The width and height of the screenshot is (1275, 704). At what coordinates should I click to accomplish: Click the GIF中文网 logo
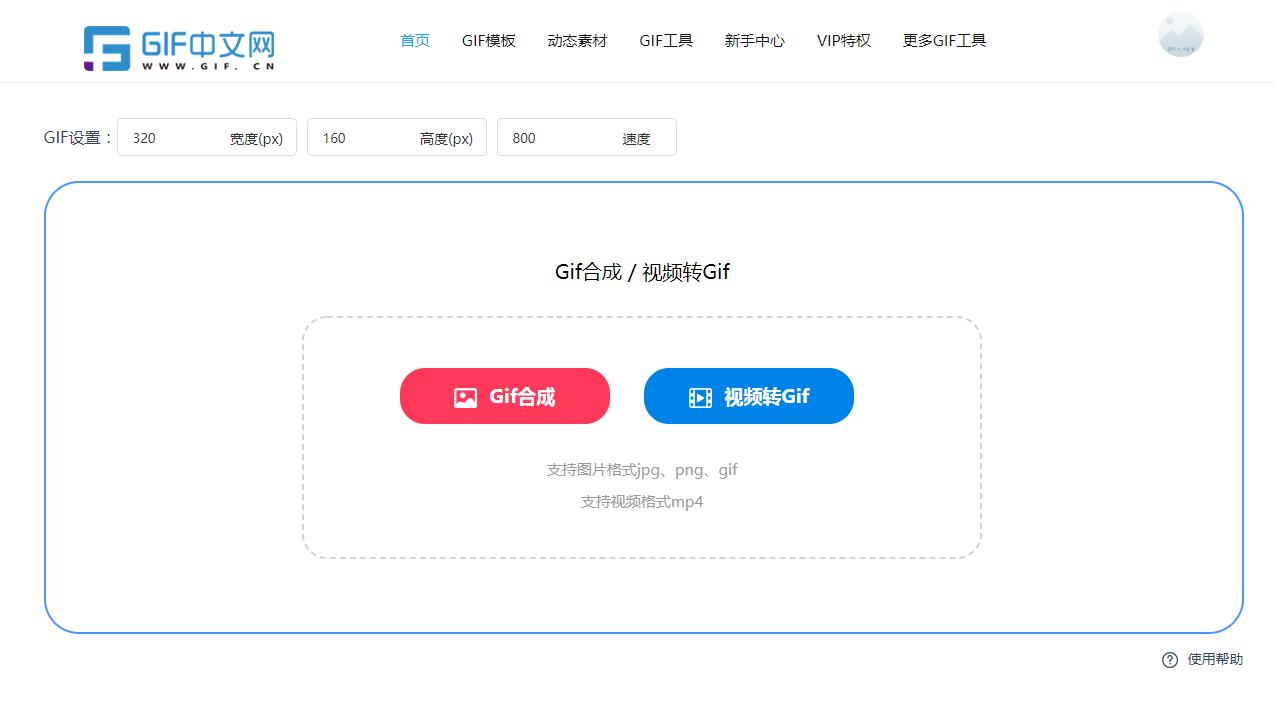point(178,45)
